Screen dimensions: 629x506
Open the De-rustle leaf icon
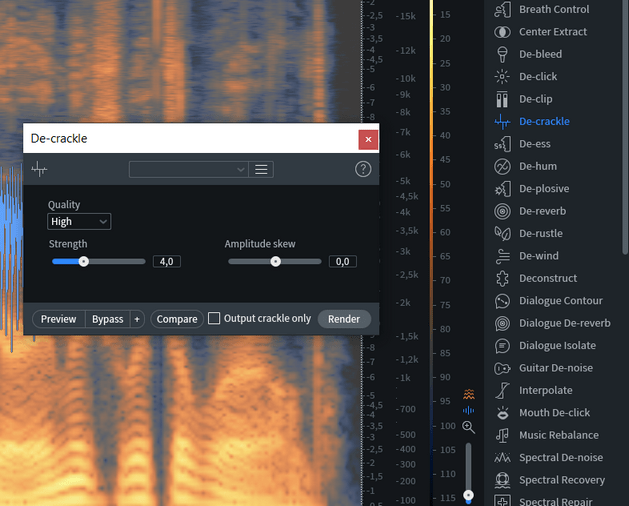pyautogui.click(x=502, y=234)
